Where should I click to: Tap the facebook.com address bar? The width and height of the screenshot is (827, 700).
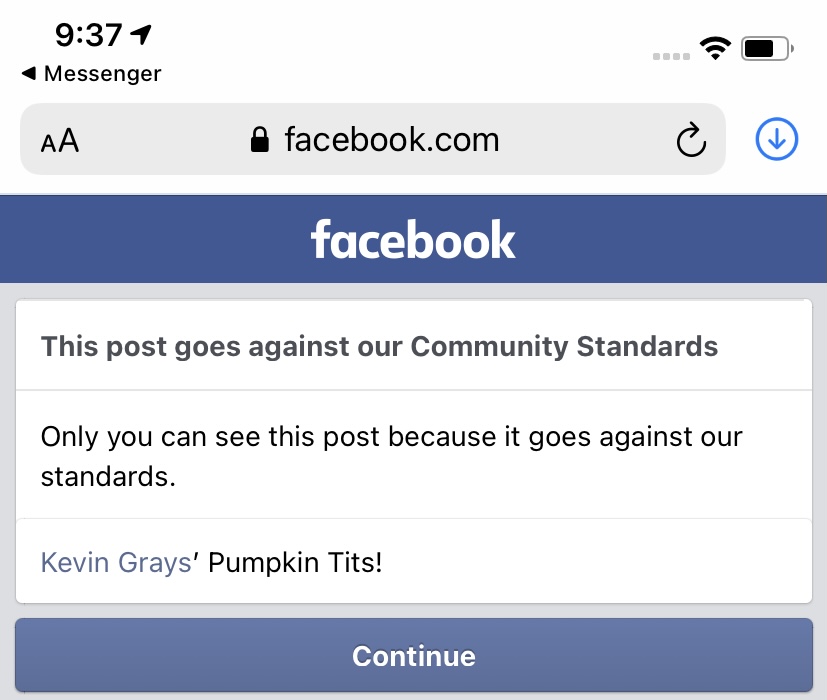pos(390,139)
